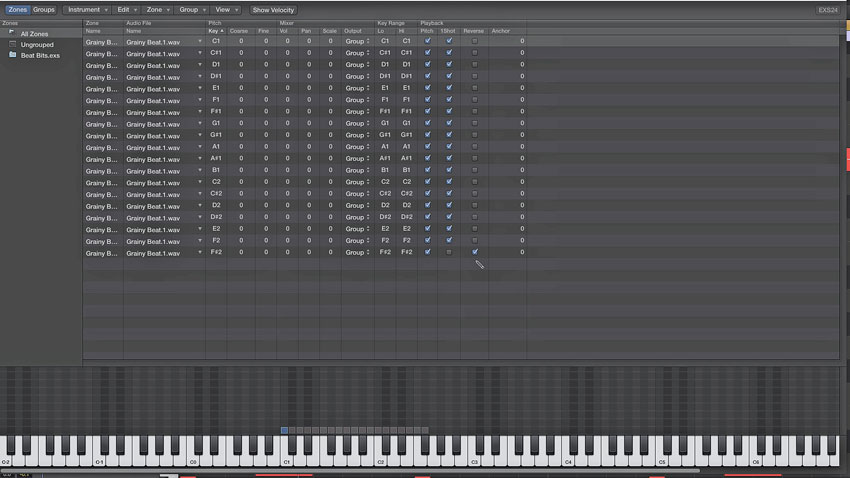The height and width of the screenshot is (478, 850).
Task: Click the Key Range Hi value E2
Action: coord(406,229)
